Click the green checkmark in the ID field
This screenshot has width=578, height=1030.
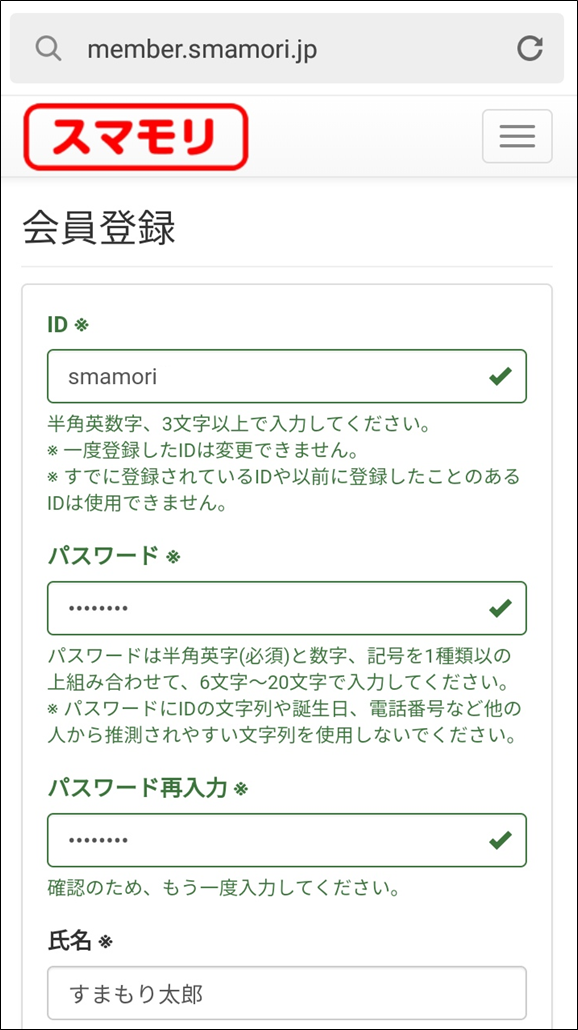[500, 376]
